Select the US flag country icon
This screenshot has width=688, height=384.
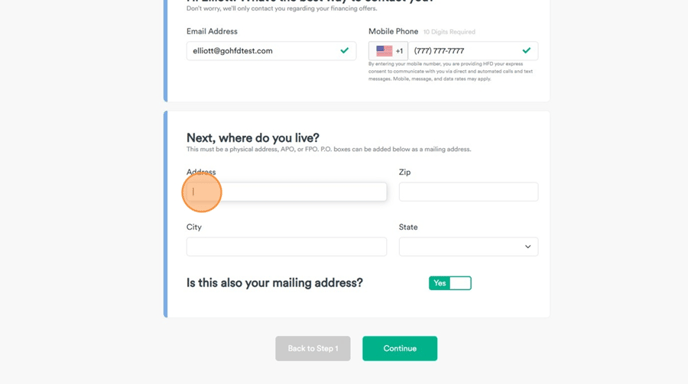pyautogui.click(x=384, y=51)
